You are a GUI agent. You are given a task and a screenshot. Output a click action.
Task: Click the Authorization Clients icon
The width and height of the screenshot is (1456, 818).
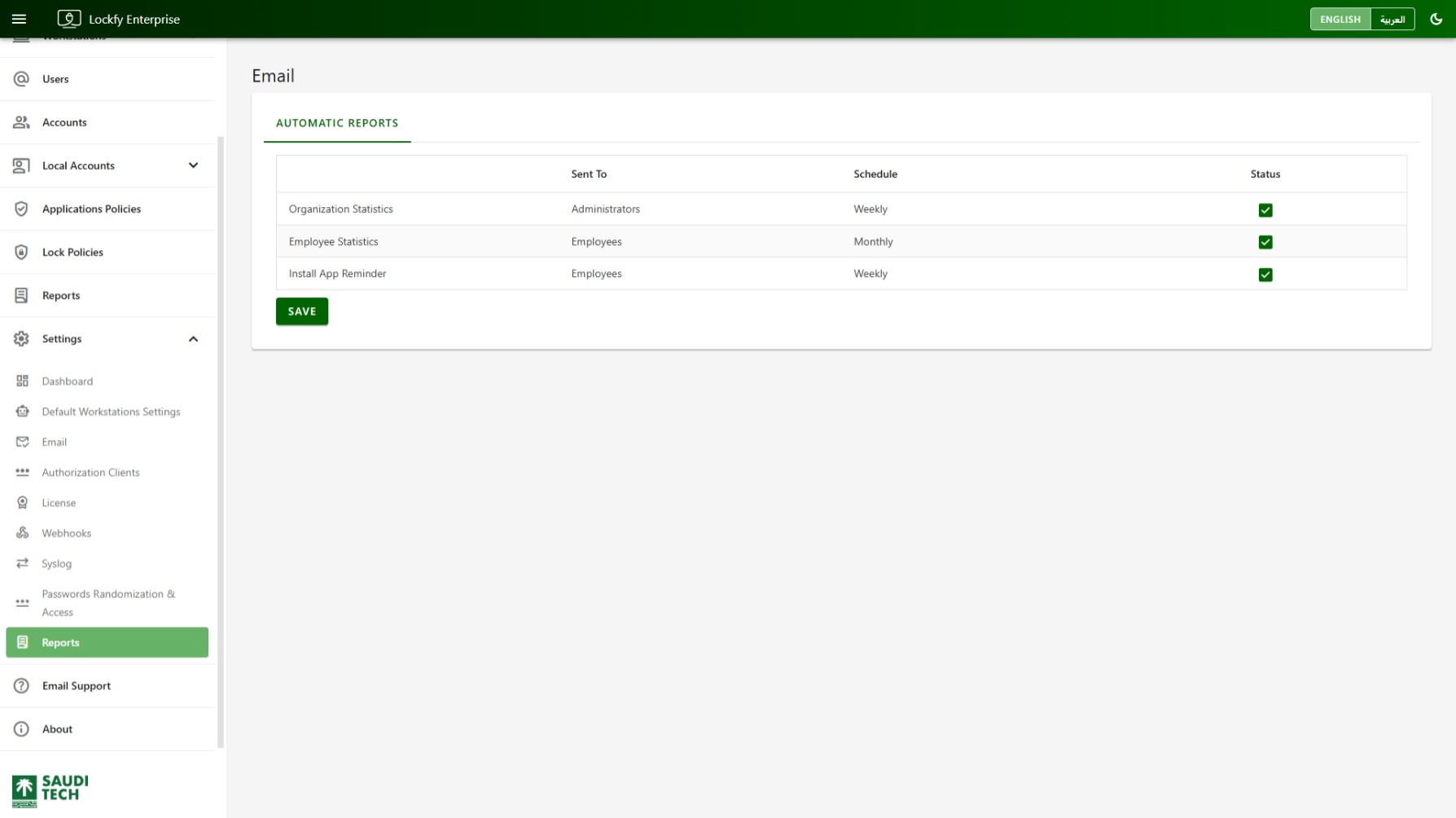(23, 473)
